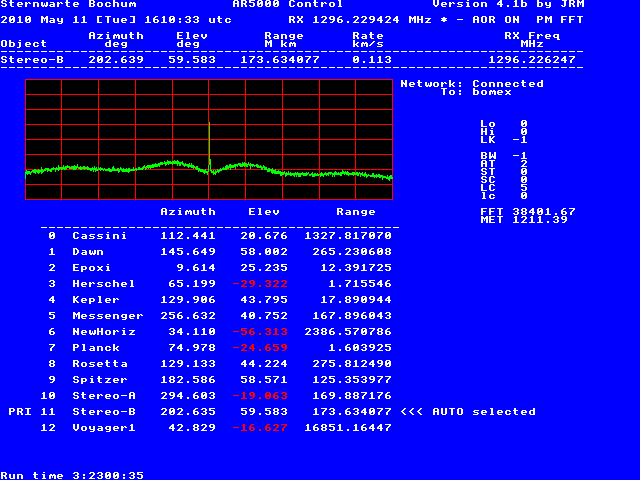Click the 'AUTO selected' indicator

484,412
